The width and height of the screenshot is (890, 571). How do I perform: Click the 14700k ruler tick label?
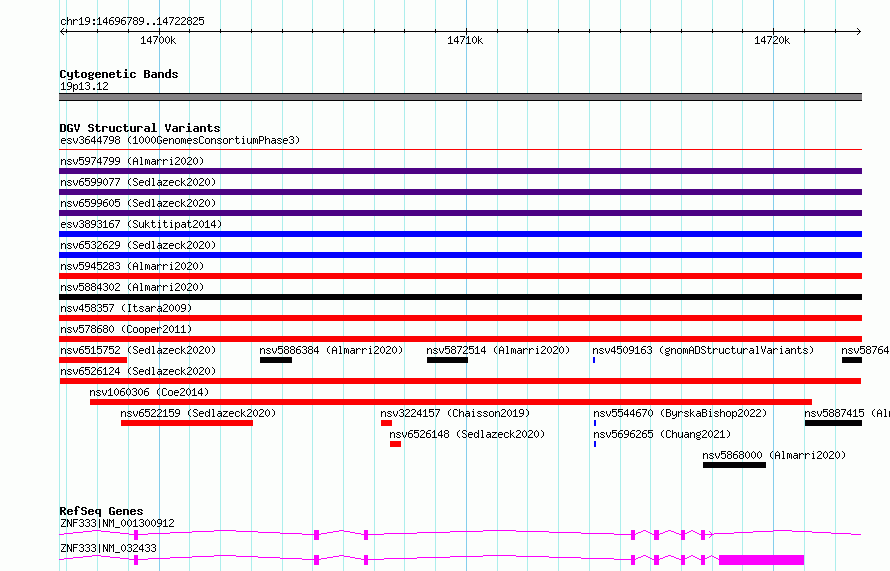click(x=158, y=40)
